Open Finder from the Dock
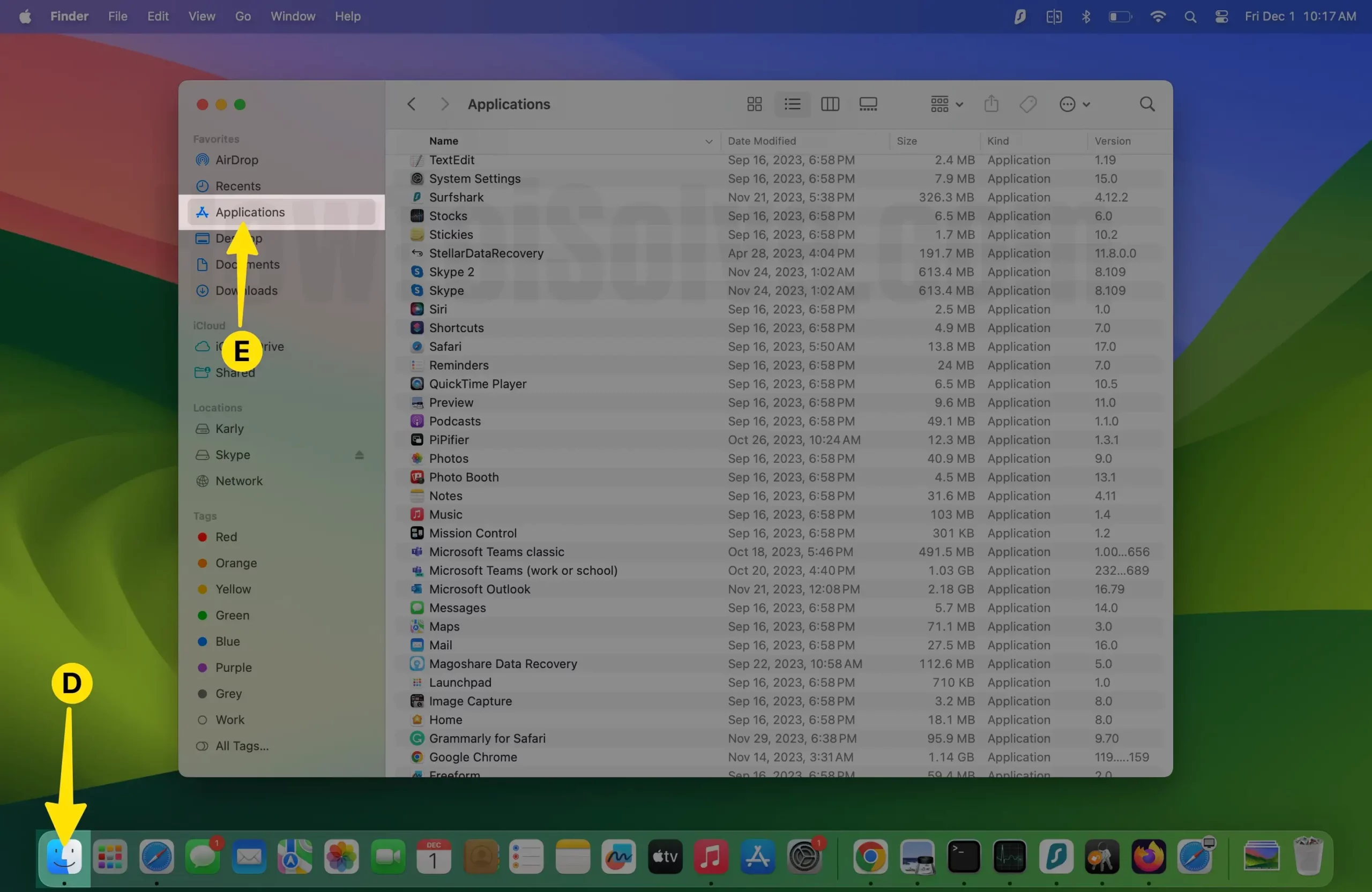The height and width of the screenshot is (892, 1372). click(x=64, y=856)
